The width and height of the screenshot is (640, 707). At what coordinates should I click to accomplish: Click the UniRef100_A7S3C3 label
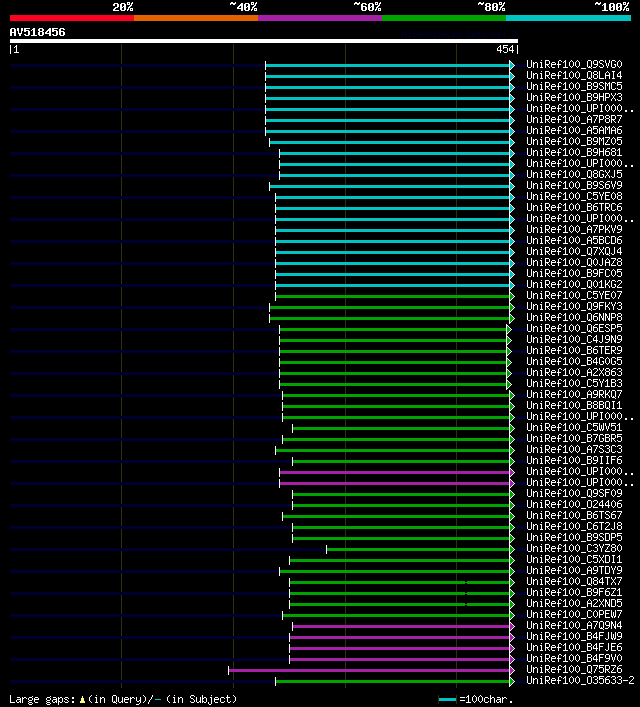[574, 450]
